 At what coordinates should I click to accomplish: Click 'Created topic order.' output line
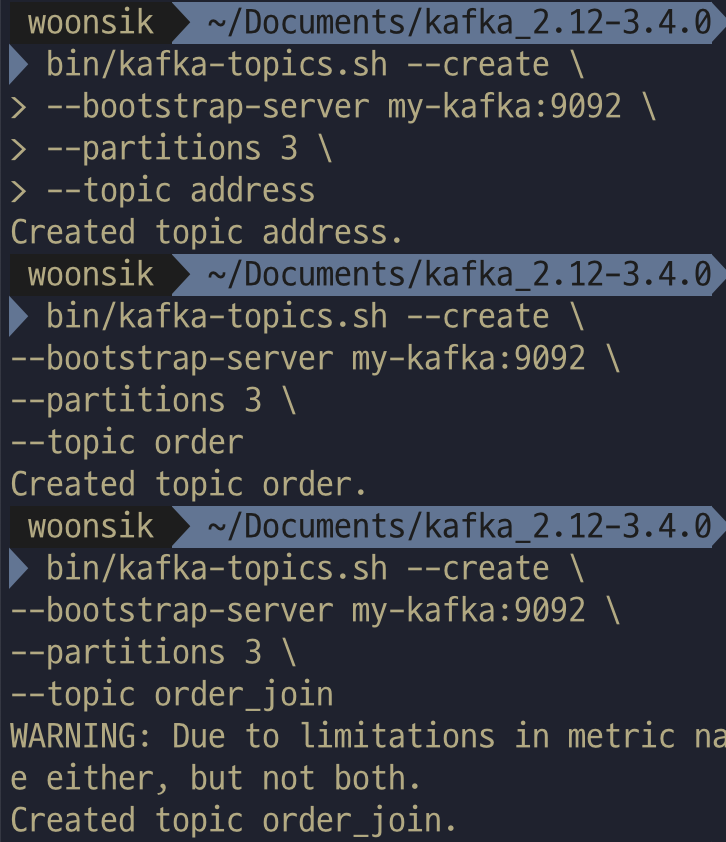point(188,485)
